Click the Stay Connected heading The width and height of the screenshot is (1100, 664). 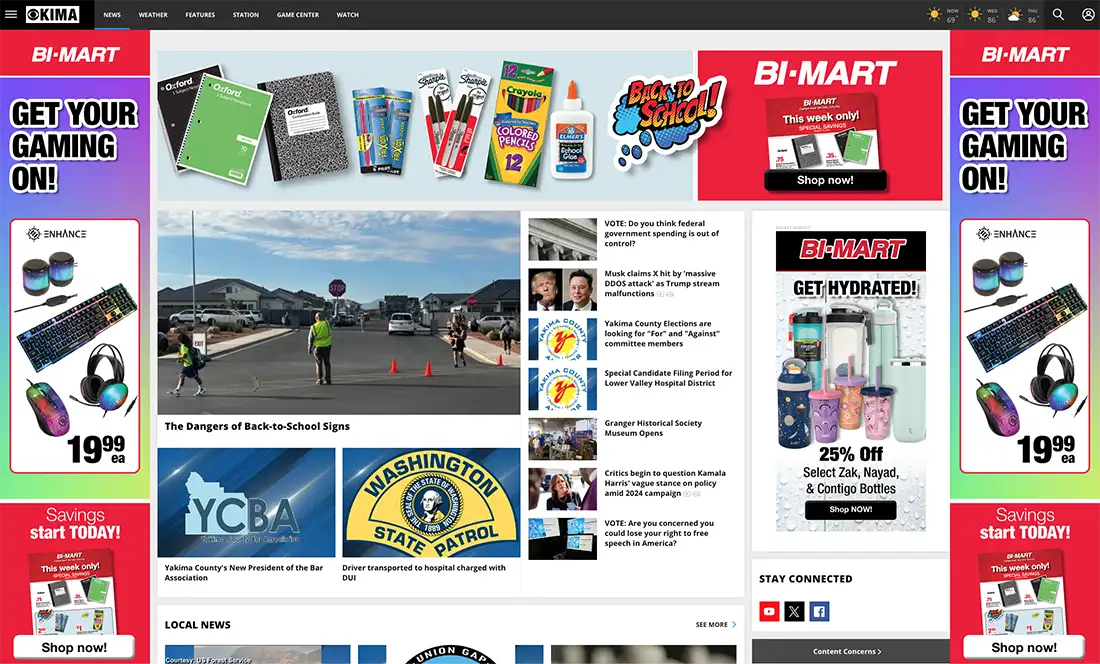pyautogui.click(x=805, y=578)
